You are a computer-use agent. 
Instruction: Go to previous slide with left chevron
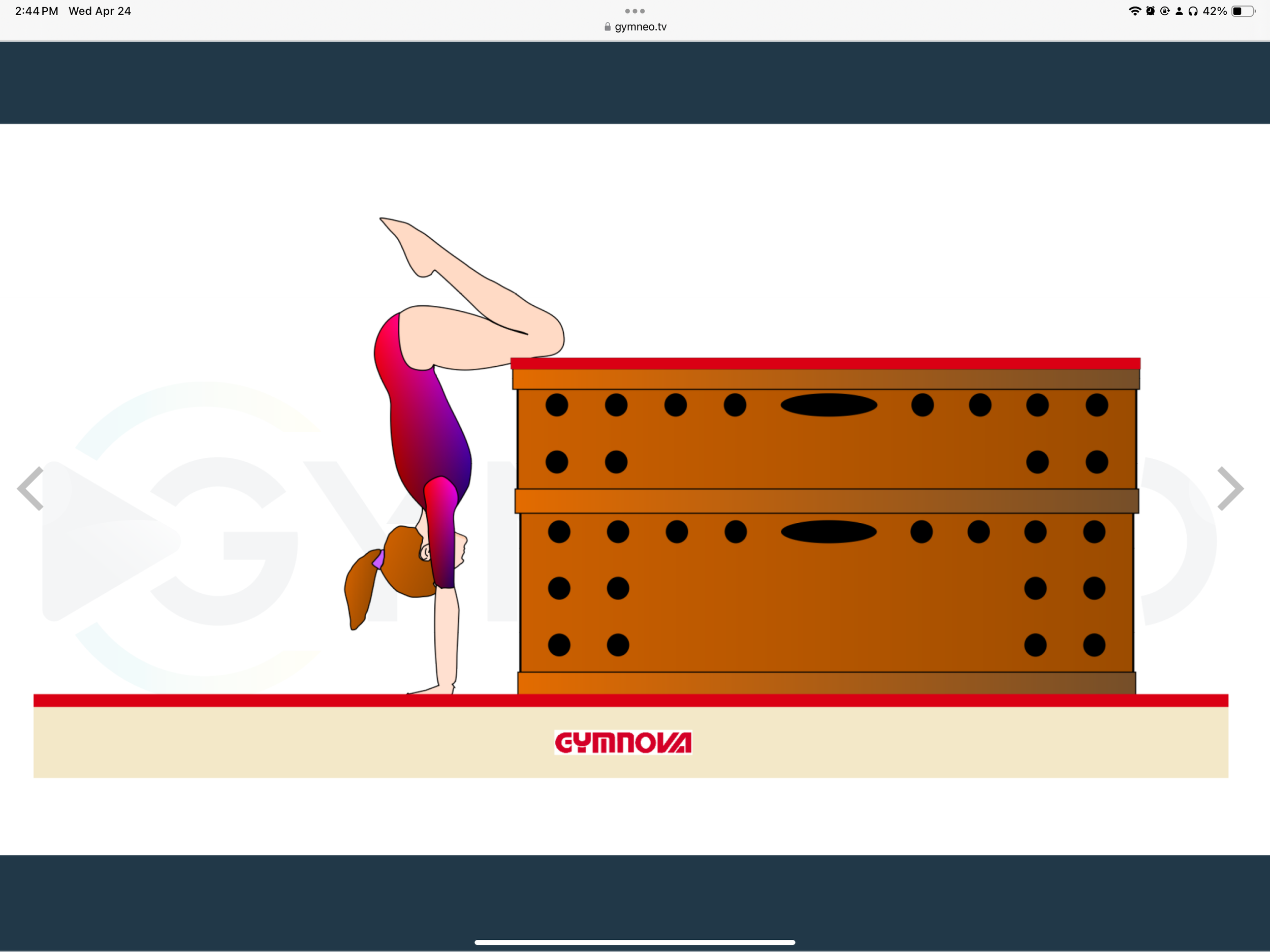click(31, 489)
